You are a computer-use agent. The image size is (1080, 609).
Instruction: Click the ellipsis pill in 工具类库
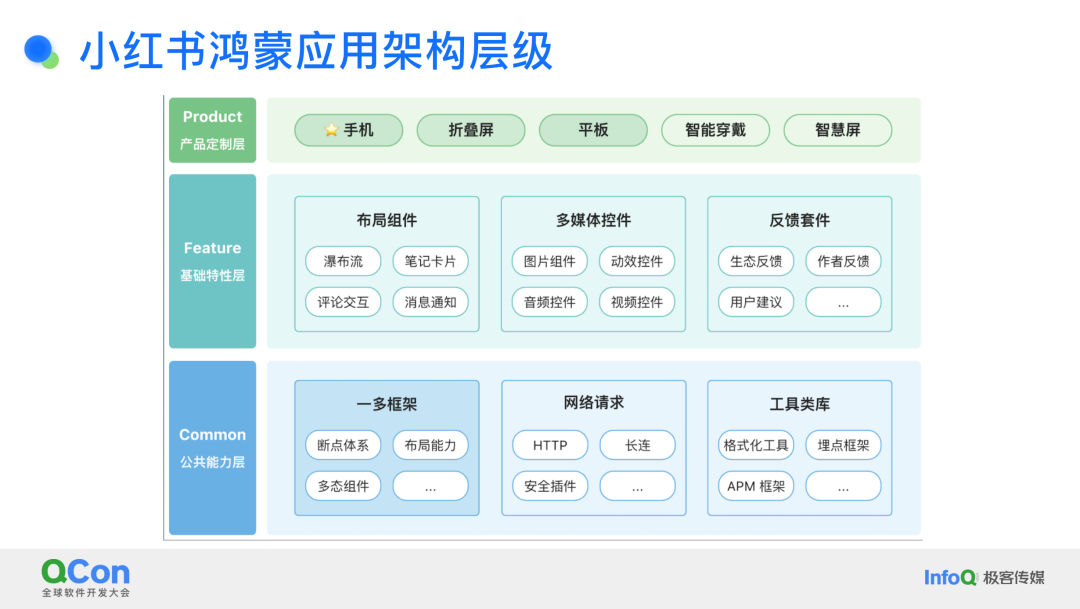[x=844, y=486]
